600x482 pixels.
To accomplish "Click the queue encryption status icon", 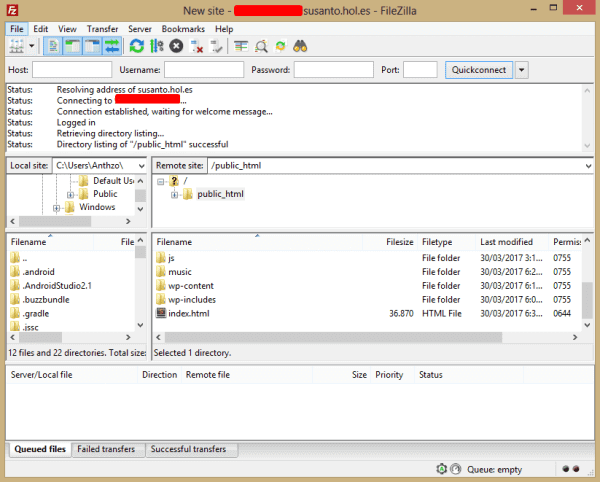I will pyautogui.click(x=442, y=469).
